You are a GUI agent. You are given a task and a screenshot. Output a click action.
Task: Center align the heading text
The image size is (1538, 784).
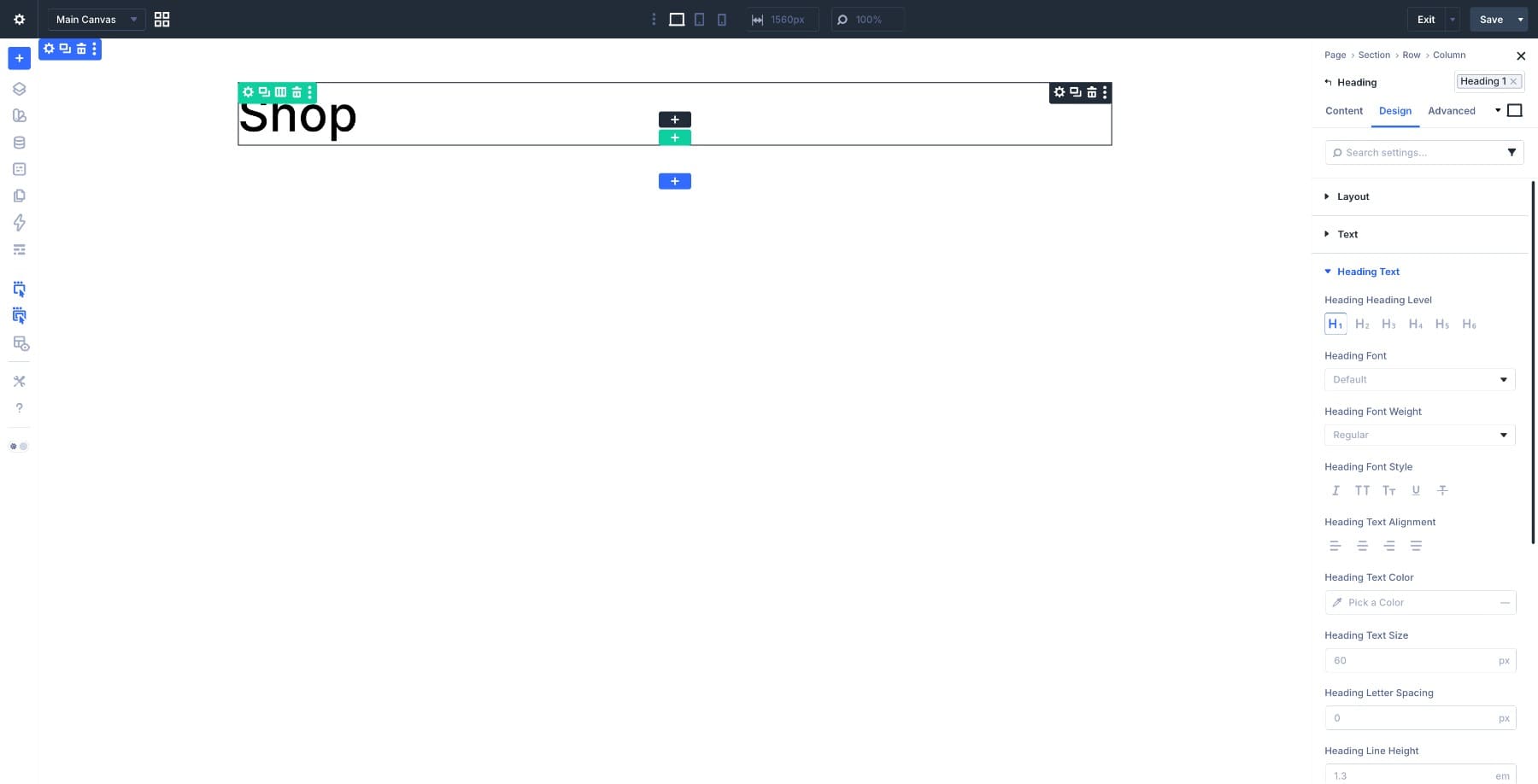pos(1362,546)
